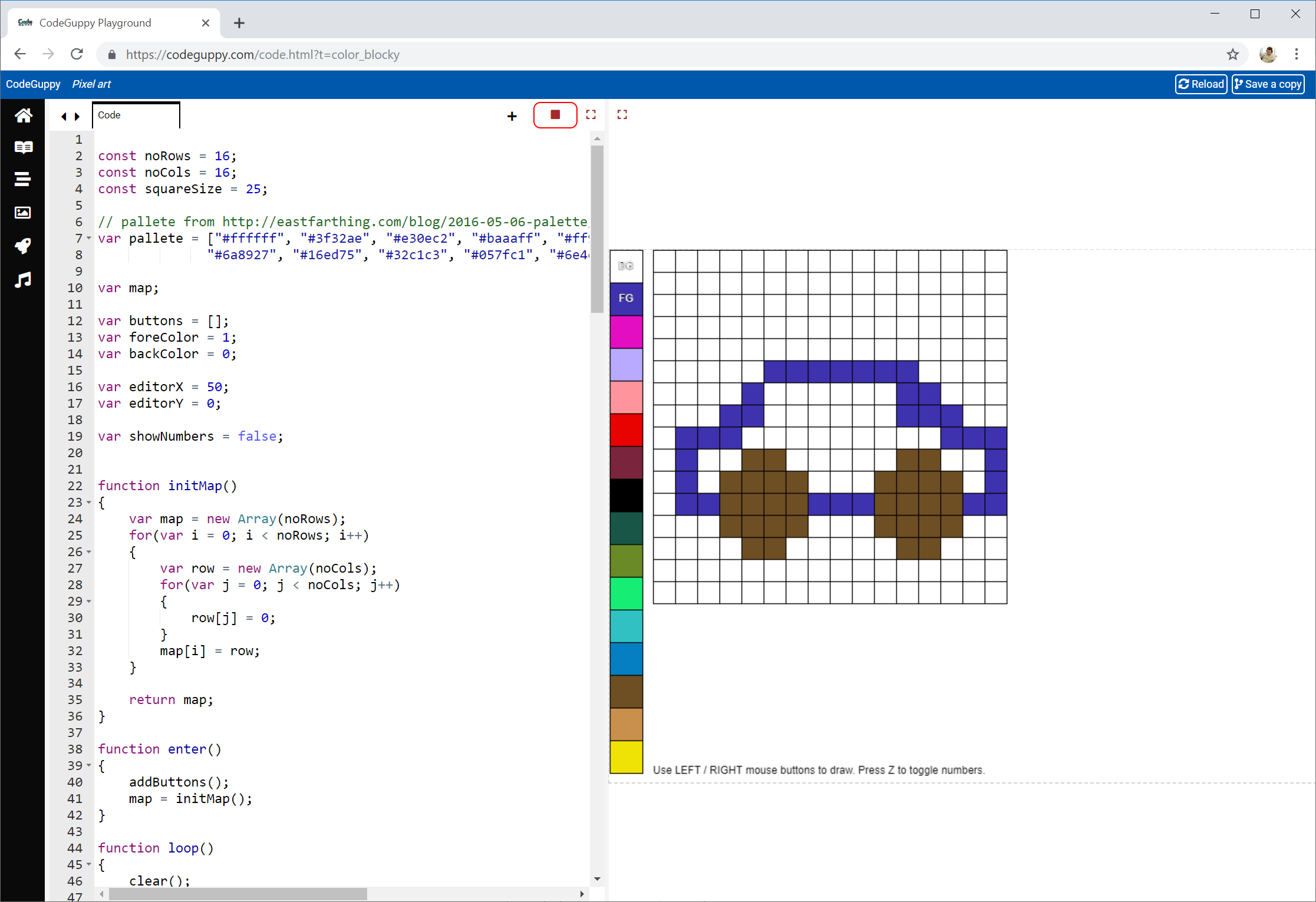Viewport: 1316px width, 902px height.
Task: Add a new code page with plus
Action: tap(512, 116)
